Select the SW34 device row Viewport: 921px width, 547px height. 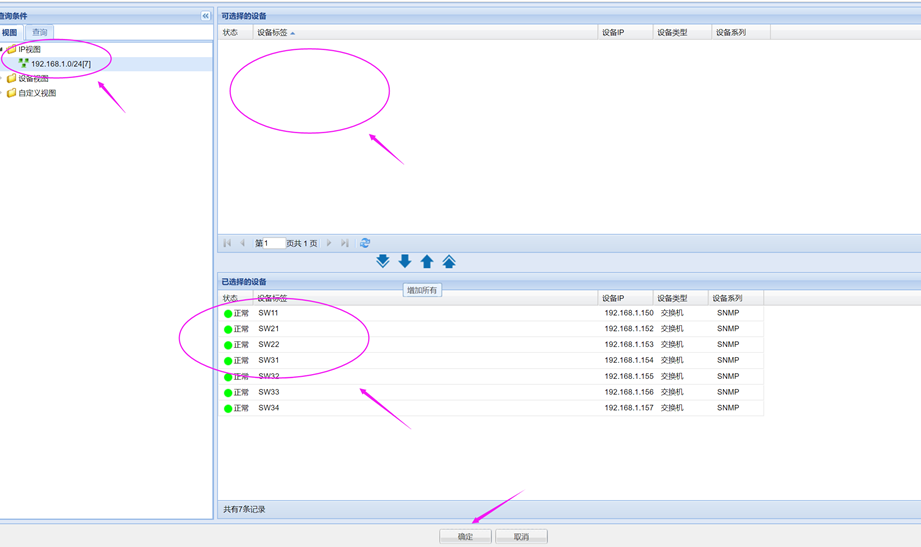click(491, 408)
